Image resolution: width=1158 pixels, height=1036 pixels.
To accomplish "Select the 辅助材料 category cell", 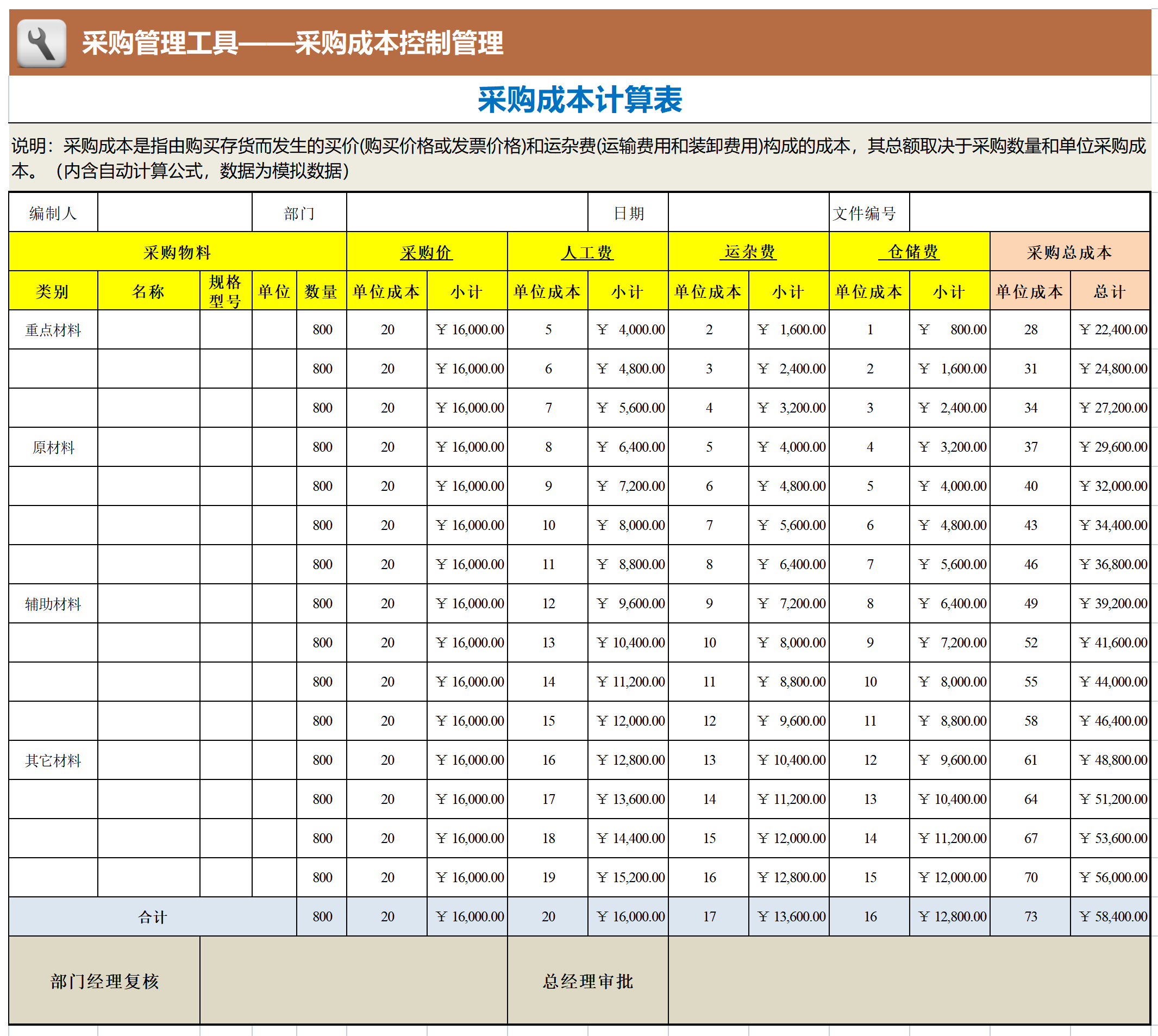I will (x=53, y=603).
